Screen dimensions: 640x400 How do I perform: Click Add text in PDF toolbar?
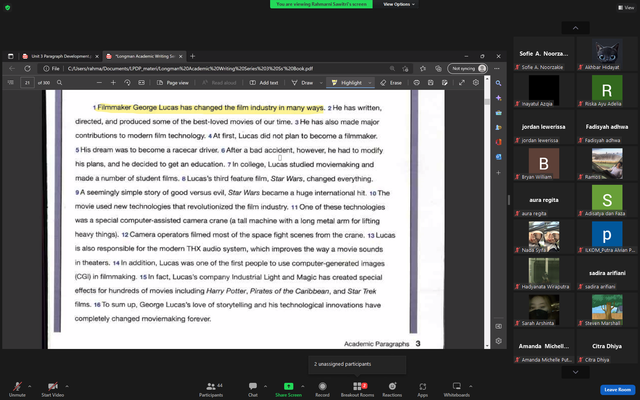click(x=264, y=82)
